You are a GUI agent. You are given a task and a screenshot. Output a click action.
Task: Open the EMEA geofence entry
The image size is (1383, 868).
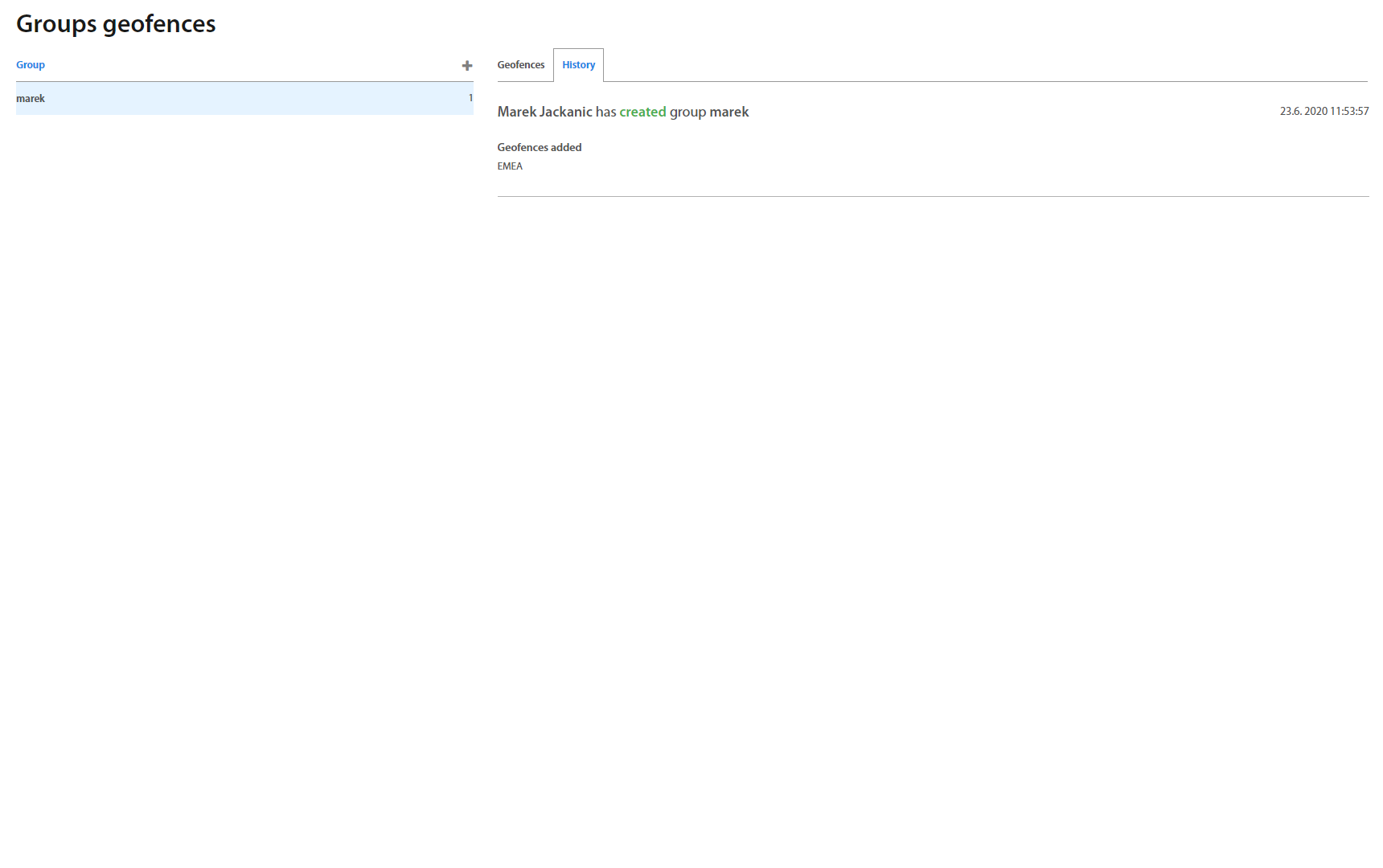coord(510,166)
